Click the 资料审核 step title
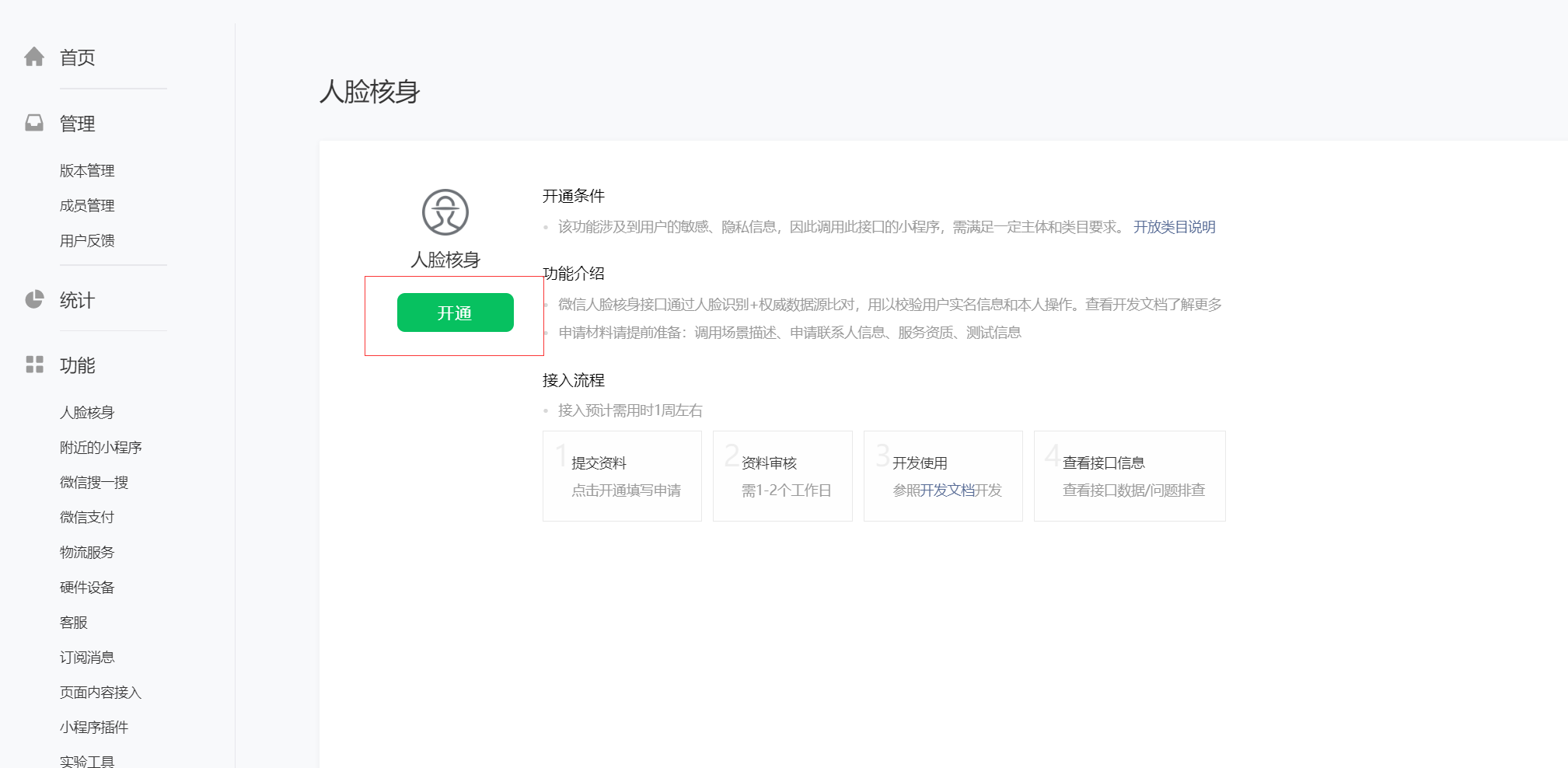Screen dimensions: 1568x768 pyautogui.click(x=770, y=463)
